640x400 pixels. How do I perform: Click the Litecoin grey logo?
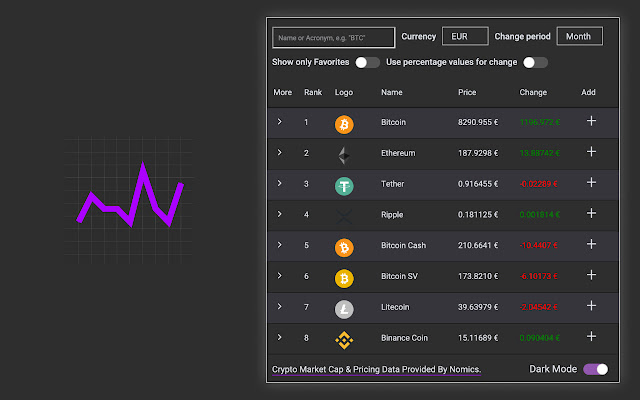pyautogui.click(x=344, y=309)
